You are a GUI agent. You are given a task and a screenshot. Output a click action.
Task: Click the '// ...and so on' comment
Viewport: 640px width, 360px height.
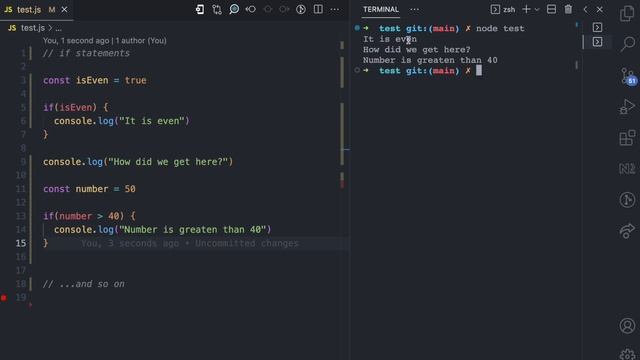(84, 284)
